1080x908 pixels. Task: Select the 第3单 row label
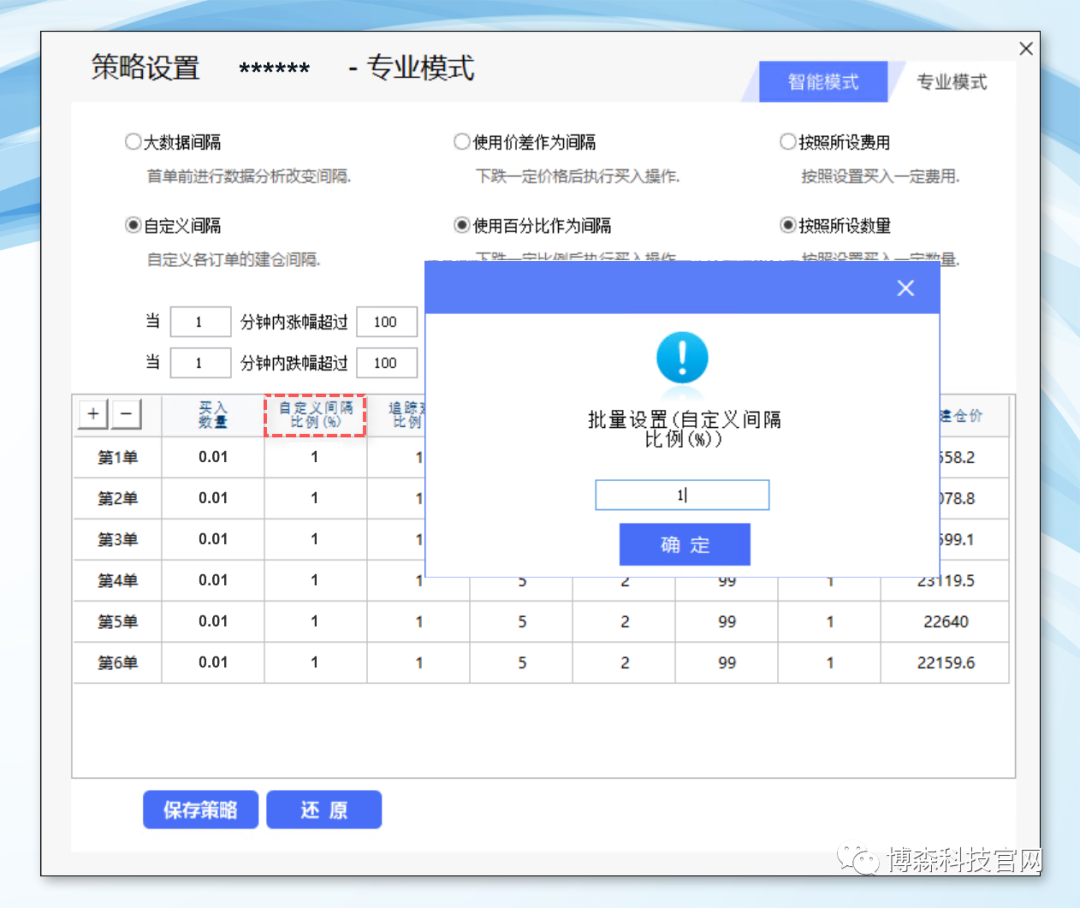(x=118, y=539)
